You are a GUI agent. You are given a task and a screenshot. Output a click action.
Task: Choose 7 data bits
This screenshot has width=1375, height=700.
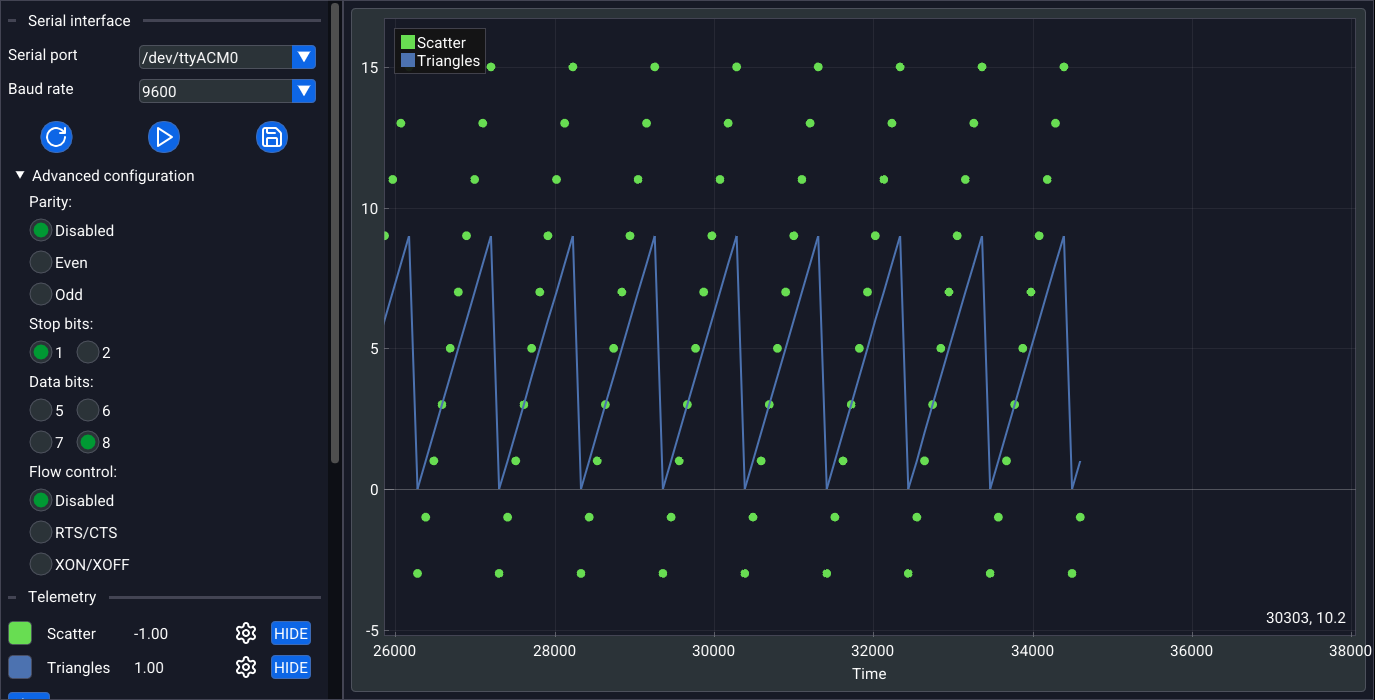pos(41,442)
